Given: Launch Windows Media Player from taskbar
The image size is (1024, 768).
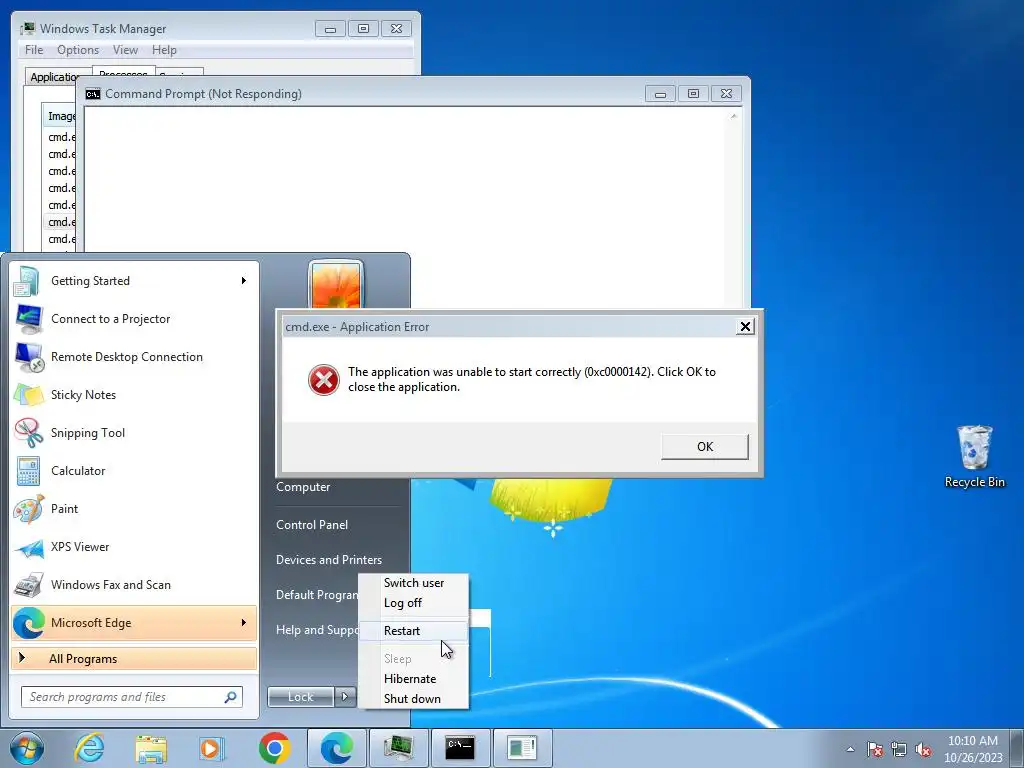Looking at the screenshot, I should (x=212, y=748).
